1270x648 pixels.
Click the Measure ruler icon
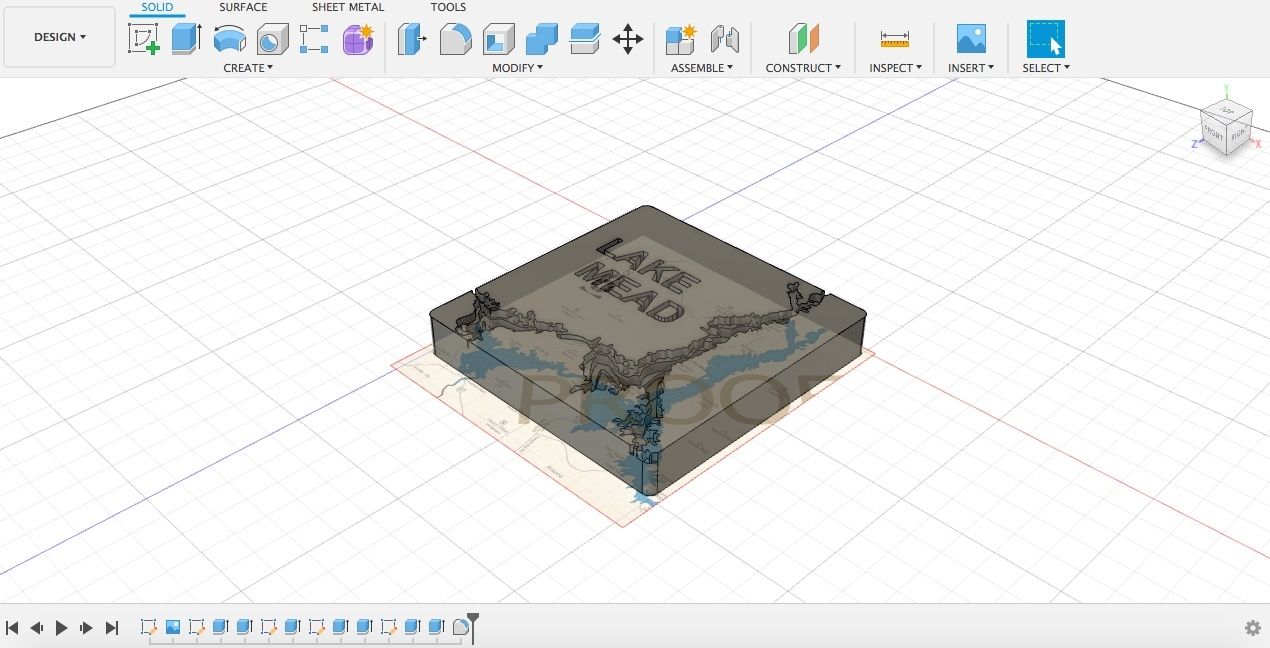894,39
